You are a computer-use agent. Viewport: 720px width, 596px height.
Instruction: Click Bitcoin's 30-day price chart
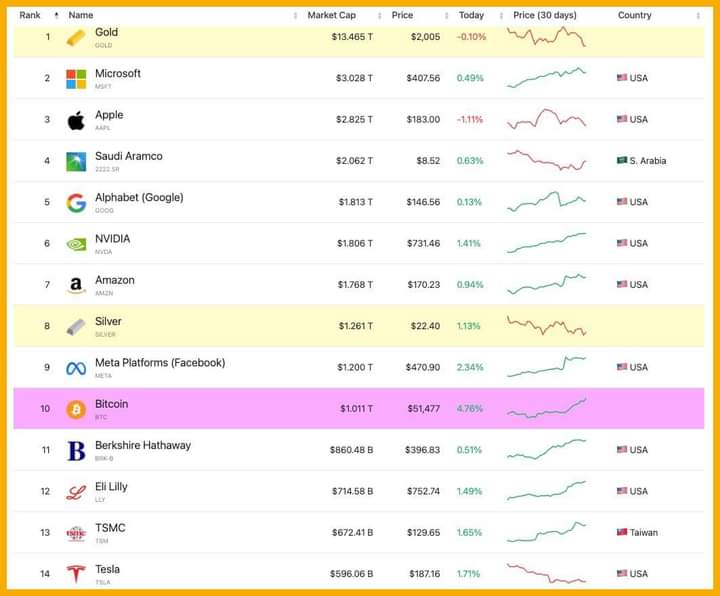point(546,408)
